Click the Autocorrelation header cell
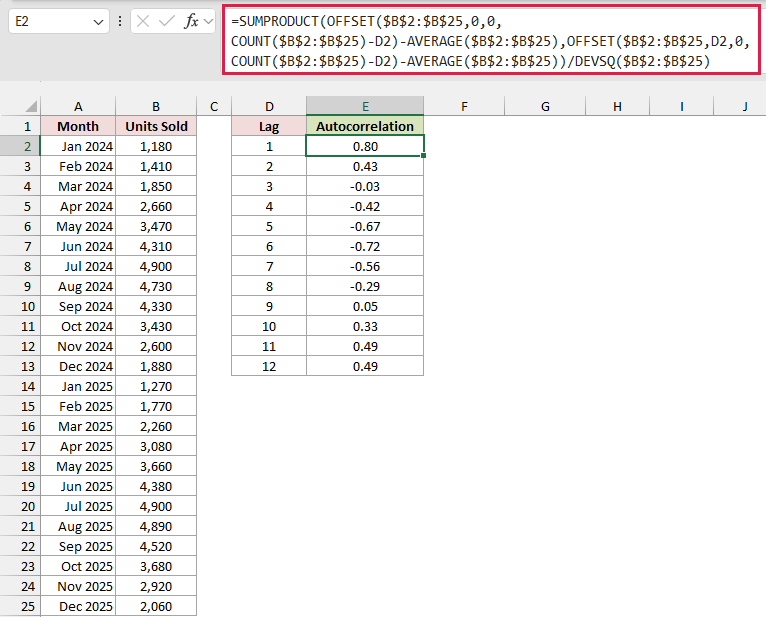 pyautogui.click(x=365, y=126)
